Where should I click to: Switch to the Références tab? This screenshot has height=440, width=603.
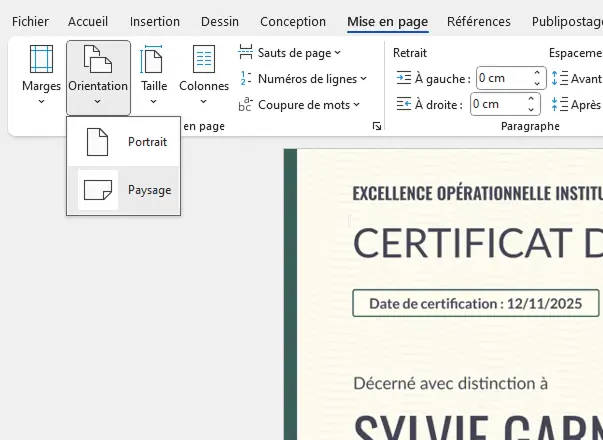[x=479, y=22]
